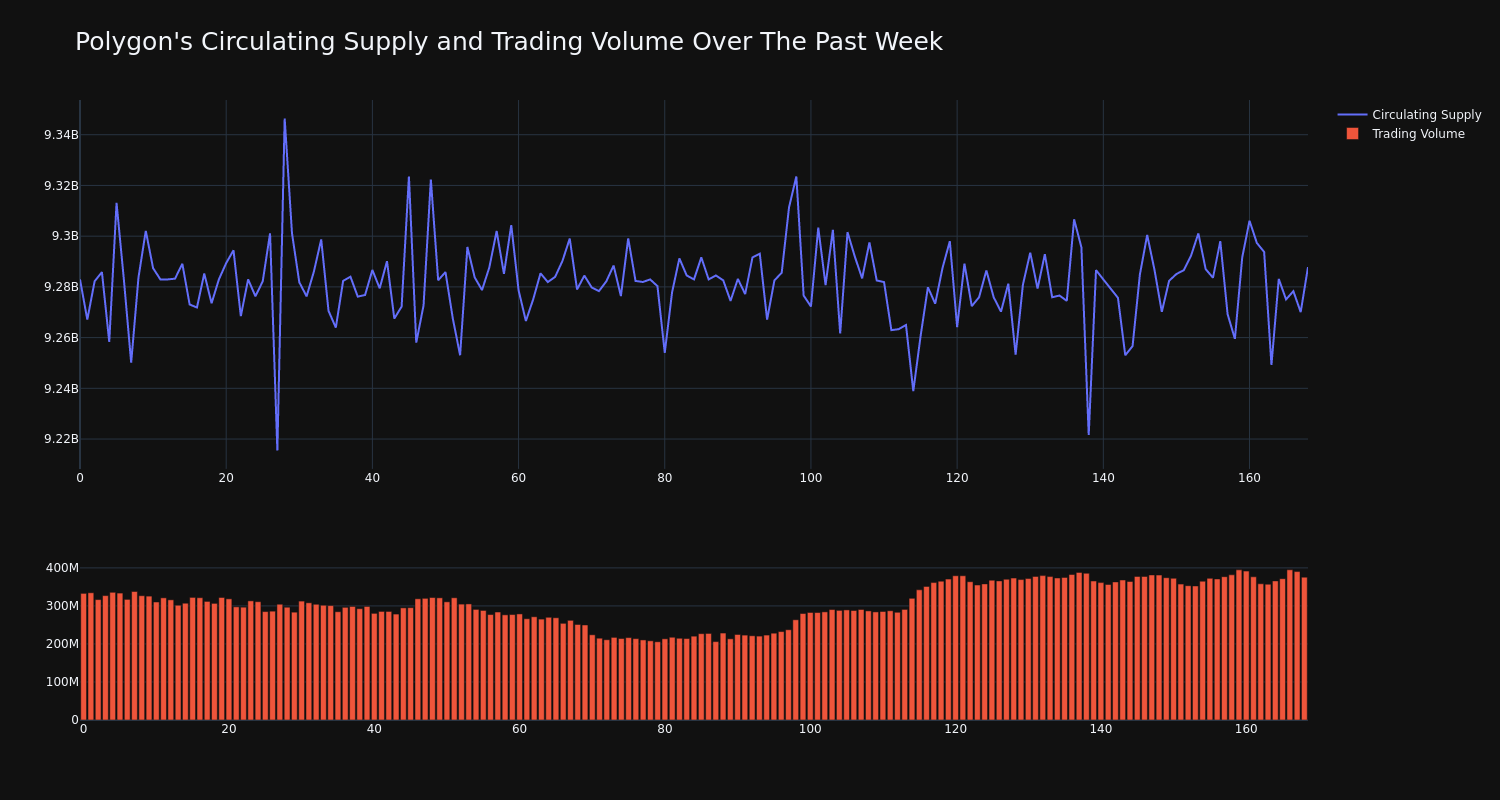Viewport: 1500px width, 800px height.
Task: Click the 9.34B y-axis label
Action: (x=60, y=135)
